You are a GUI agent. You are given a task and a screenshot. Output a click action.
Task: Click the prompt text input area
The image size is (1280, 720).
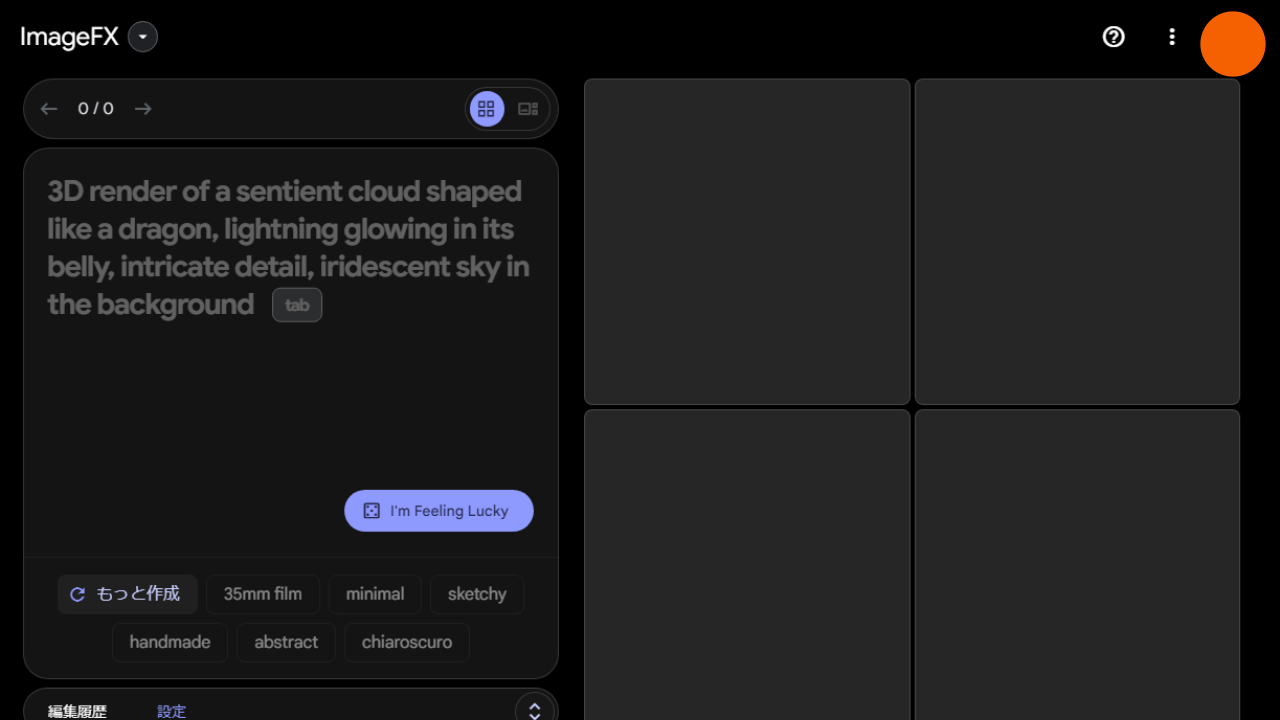[x=290, y=380]
